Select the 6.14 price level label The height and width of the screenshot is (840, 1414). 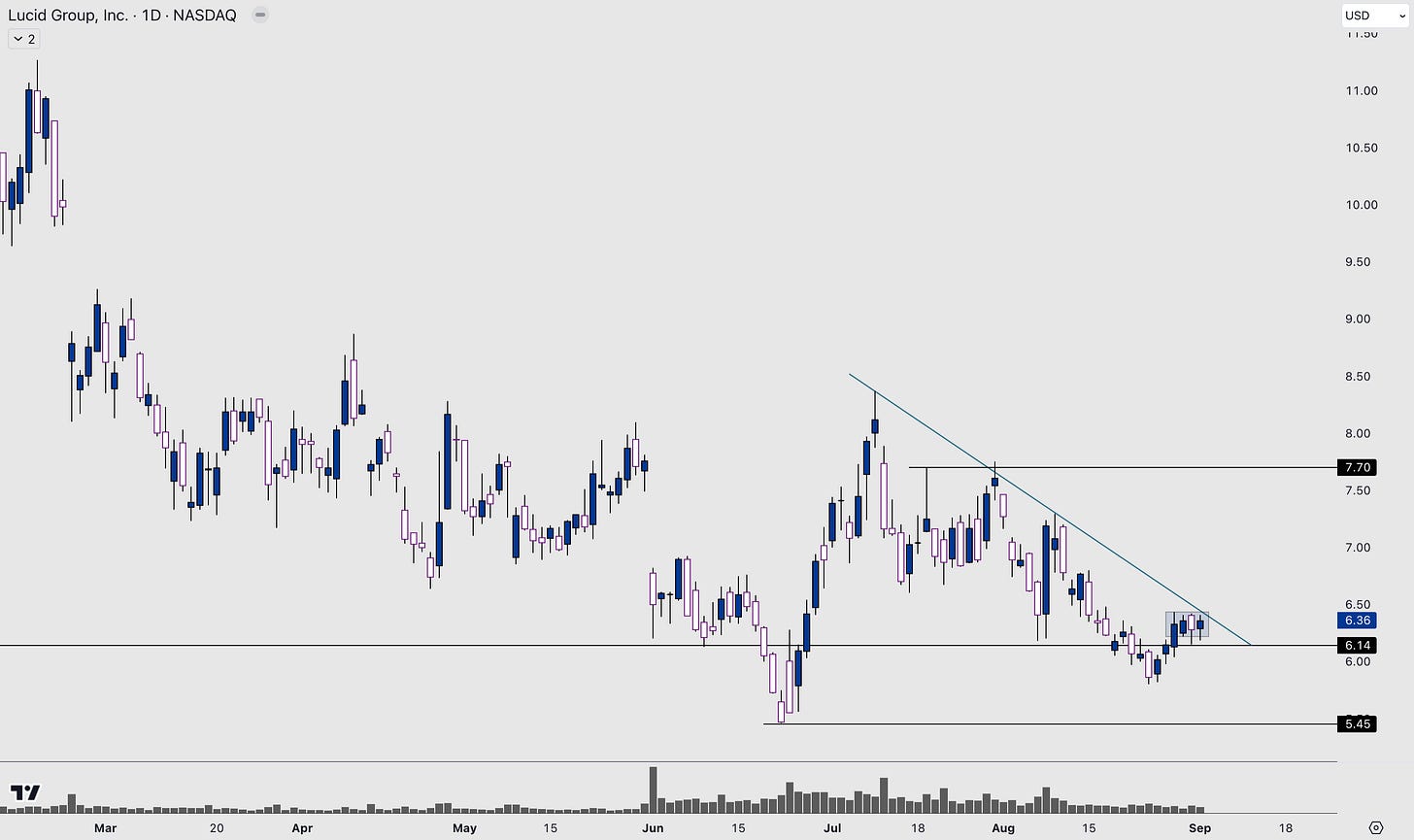point(1357,646)
